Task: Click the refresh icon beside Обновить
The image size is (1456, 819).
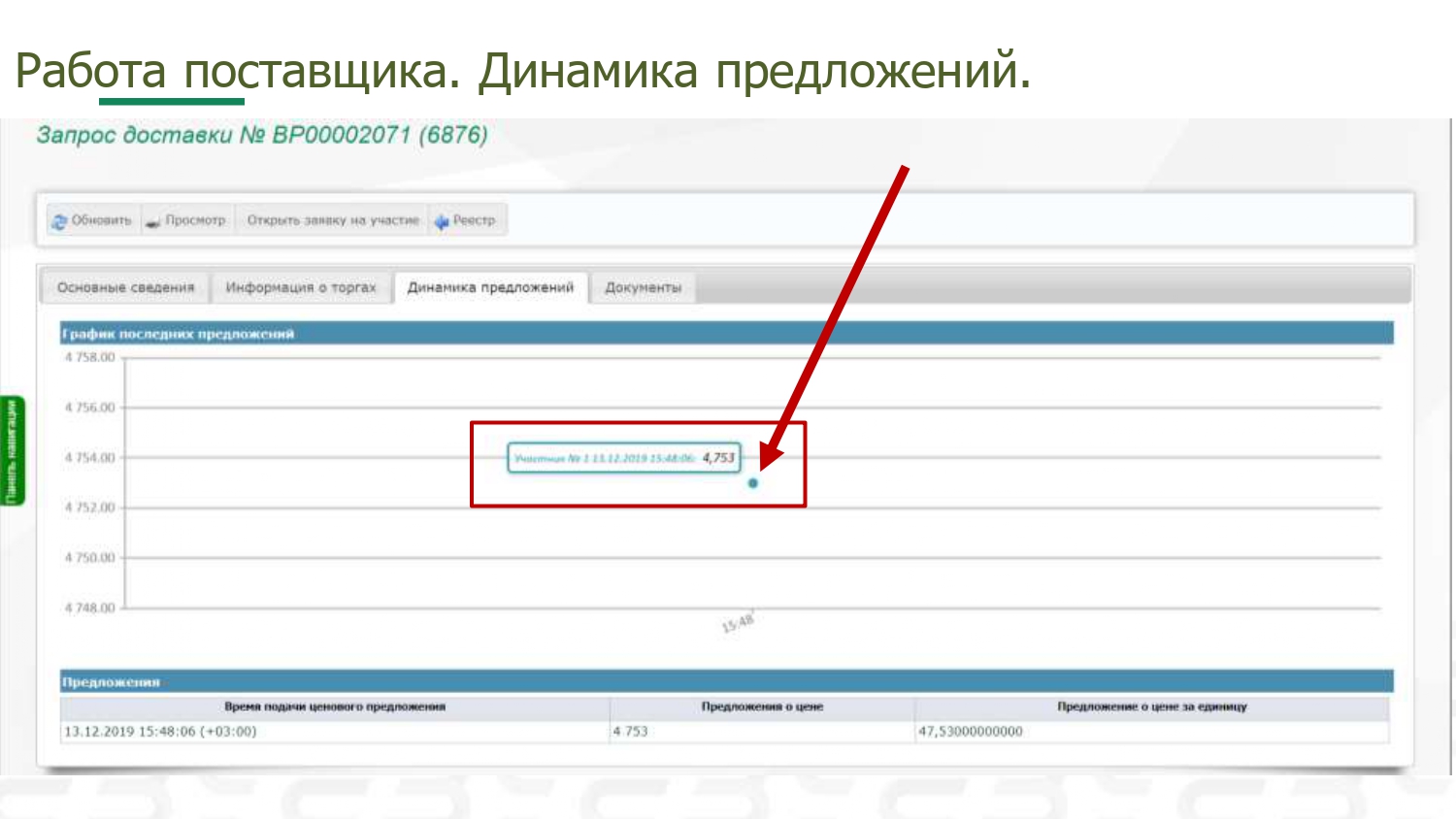Action: pos(60,221)
